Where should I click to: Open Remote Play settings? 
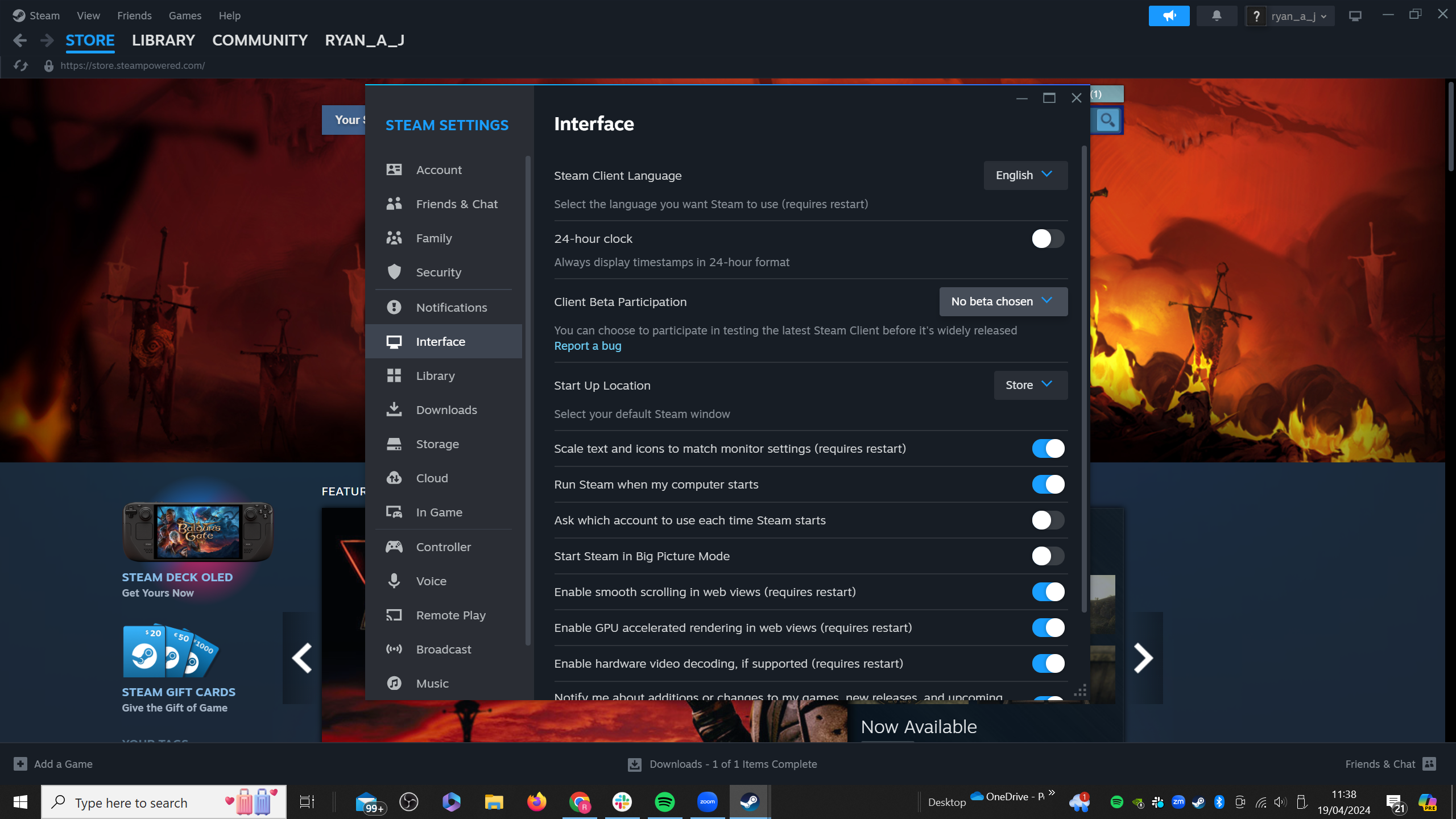coord(444,615)
